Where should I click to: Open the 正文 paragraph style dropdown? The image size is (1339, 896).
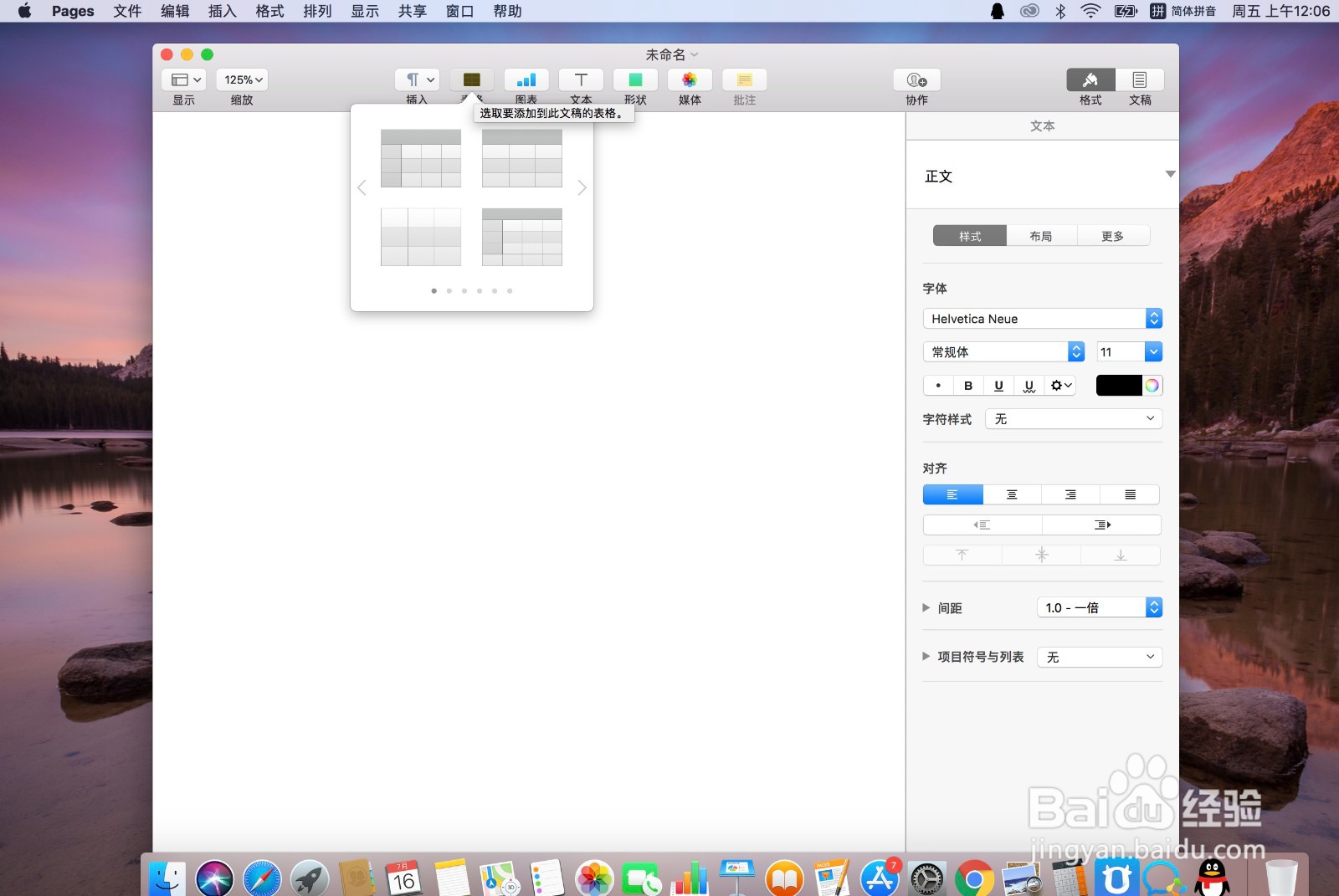[x=1042, y=176]
